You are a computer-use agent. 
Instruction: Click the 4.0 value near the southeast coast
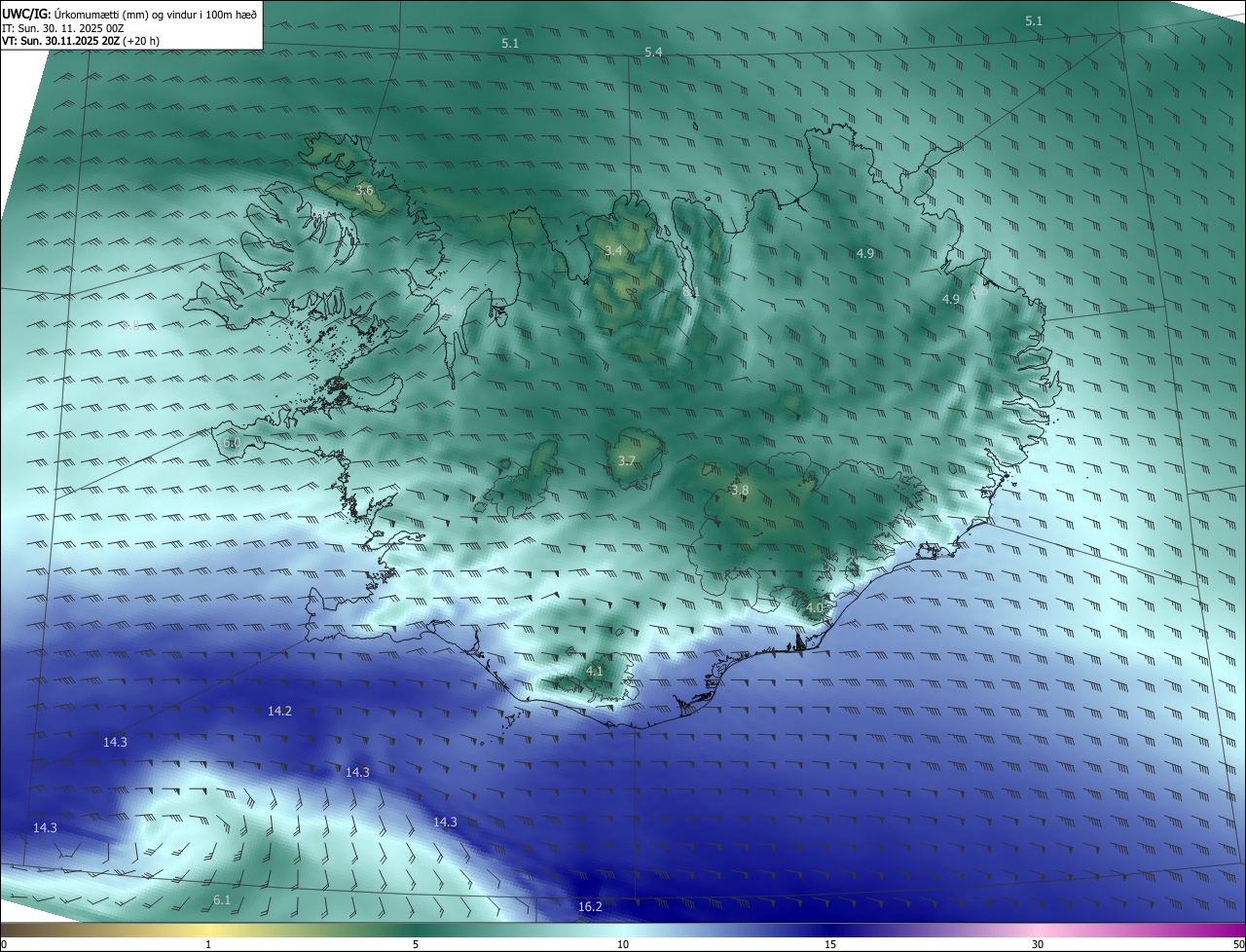815,607
